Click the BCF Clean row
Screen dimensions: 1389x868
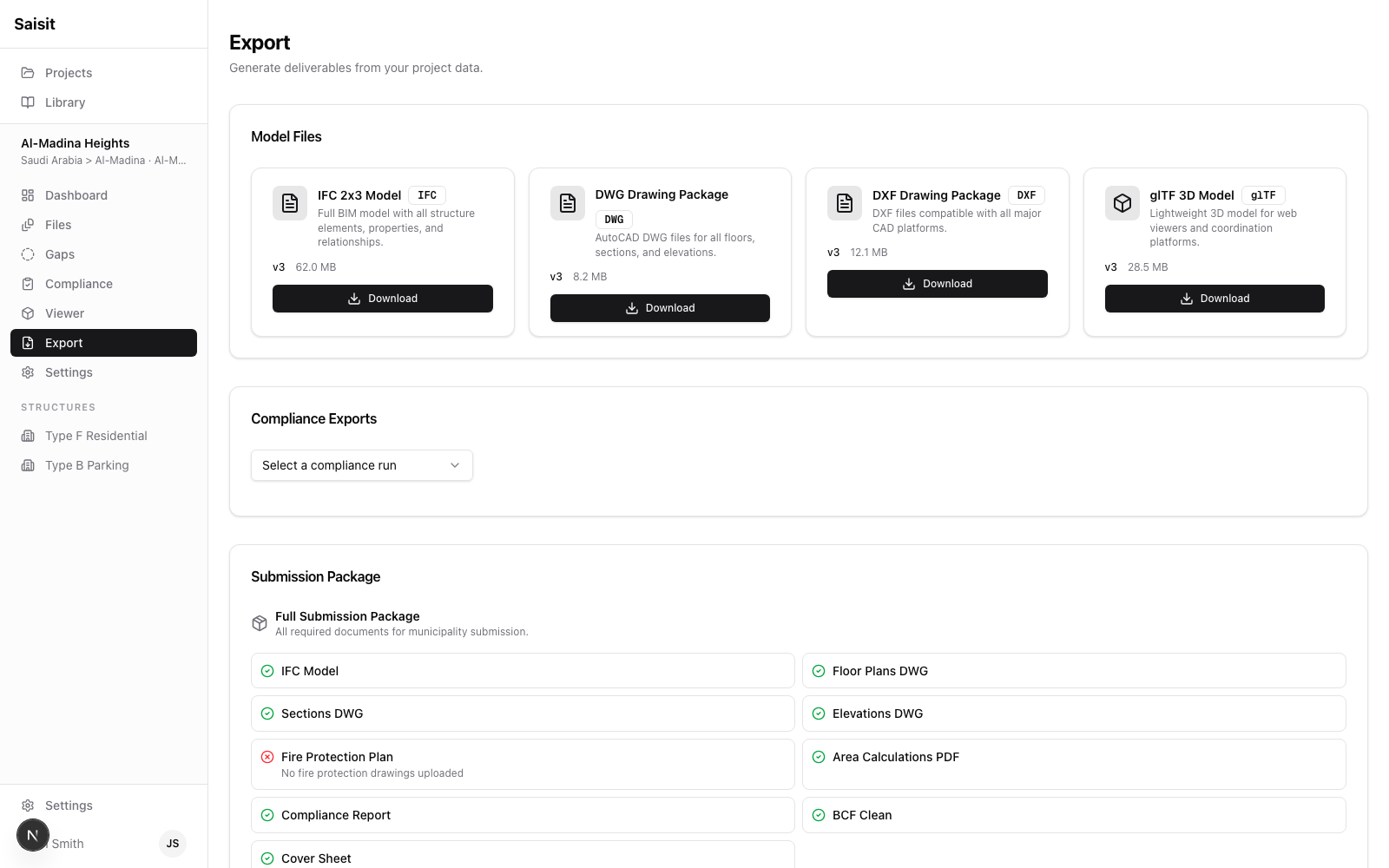1074,815
